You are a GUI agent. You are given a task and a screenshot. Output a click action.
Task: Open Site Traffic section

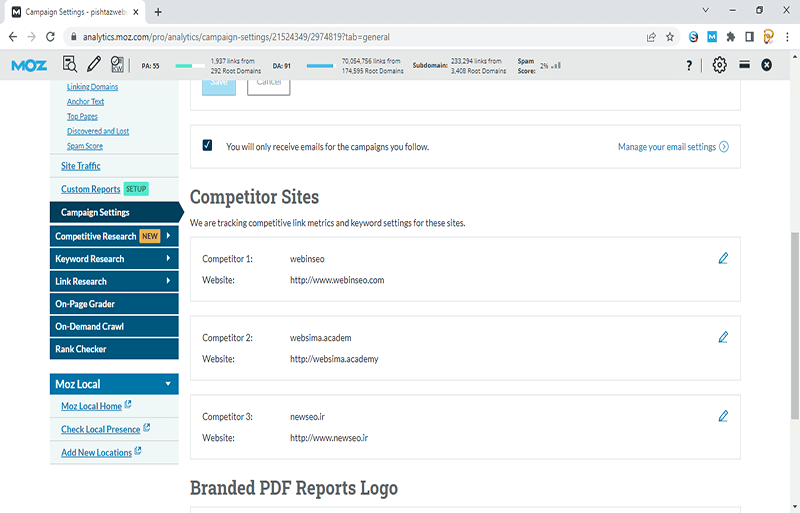pos(81,166)
